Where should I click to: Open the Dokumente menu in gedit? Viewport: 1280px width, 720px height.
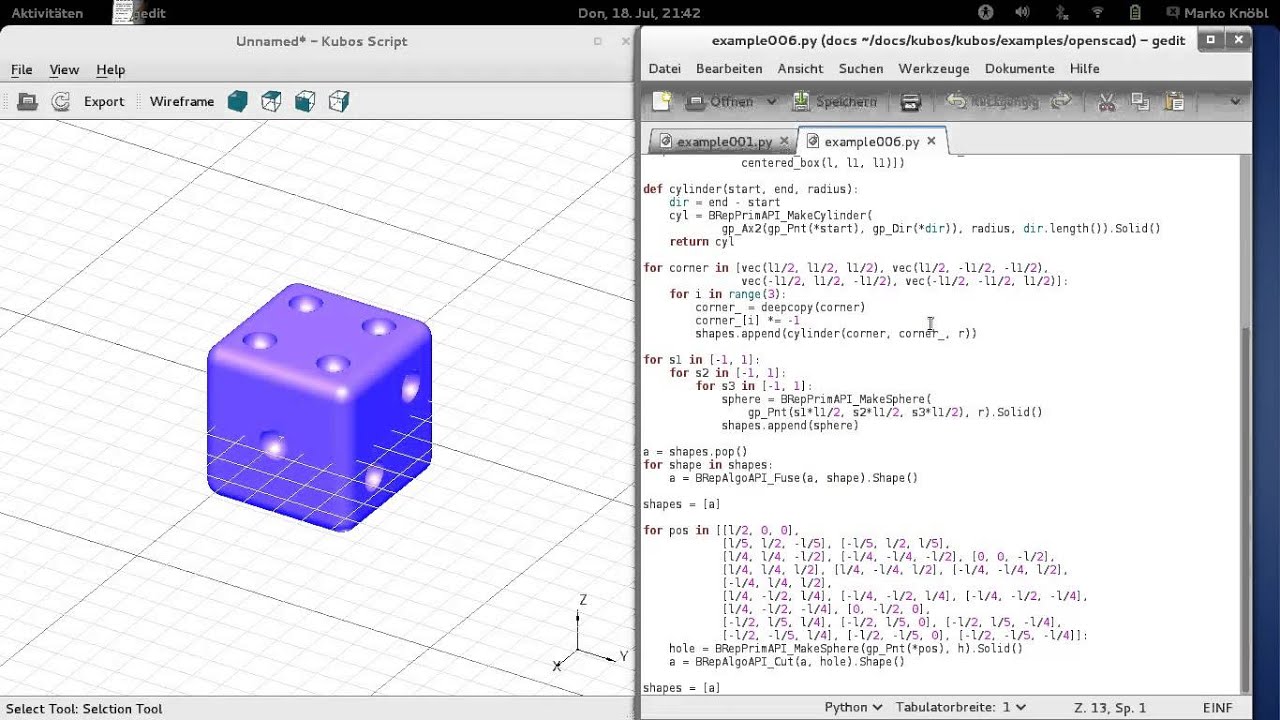(1019, 69)
